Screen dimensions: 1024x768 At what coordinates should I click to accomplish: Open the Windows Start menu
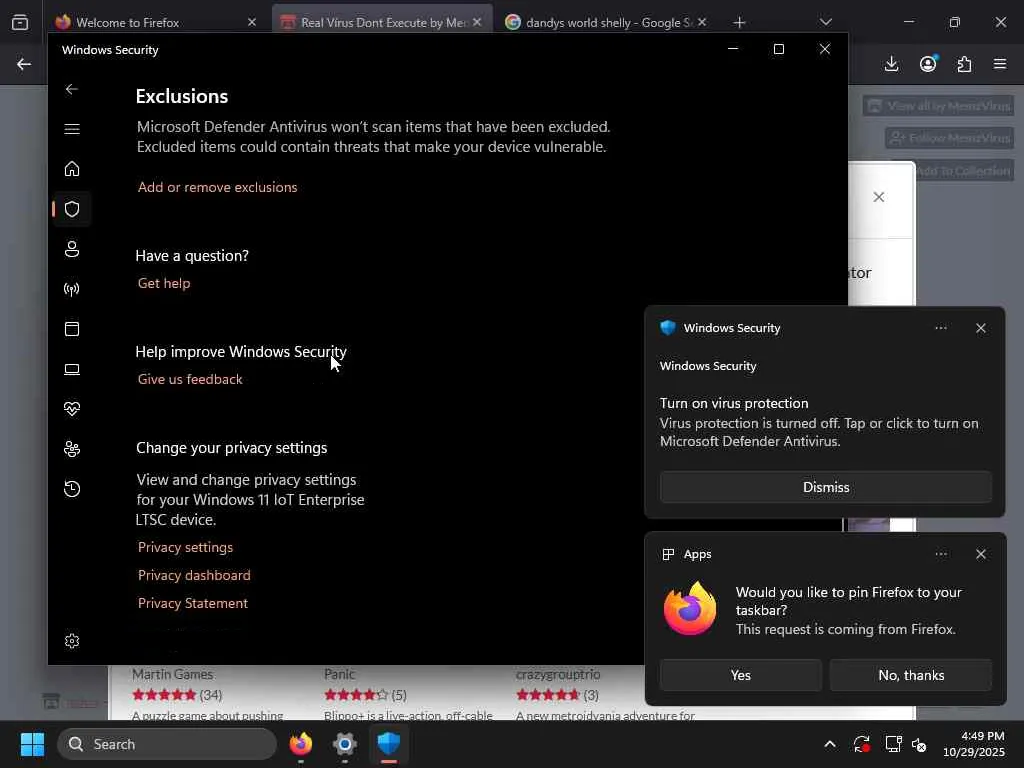[32, 744]
